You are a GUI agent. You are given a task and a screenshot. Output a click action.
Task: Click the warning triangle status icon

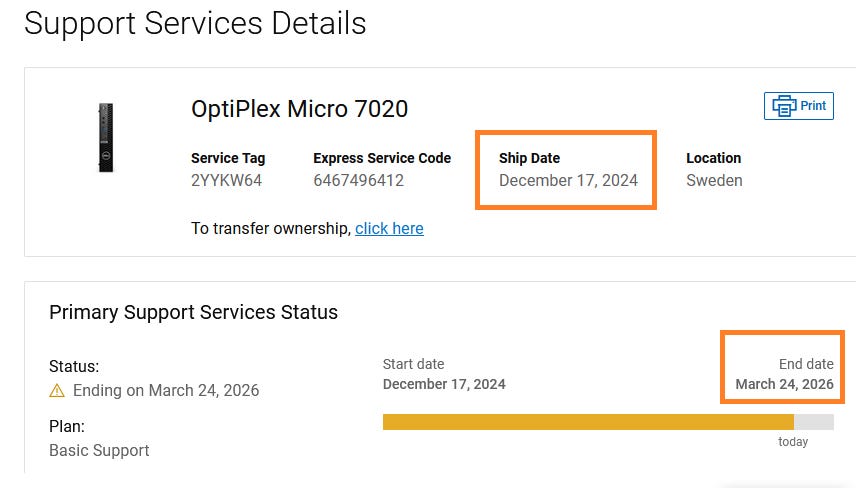click(x=57, y=391)
